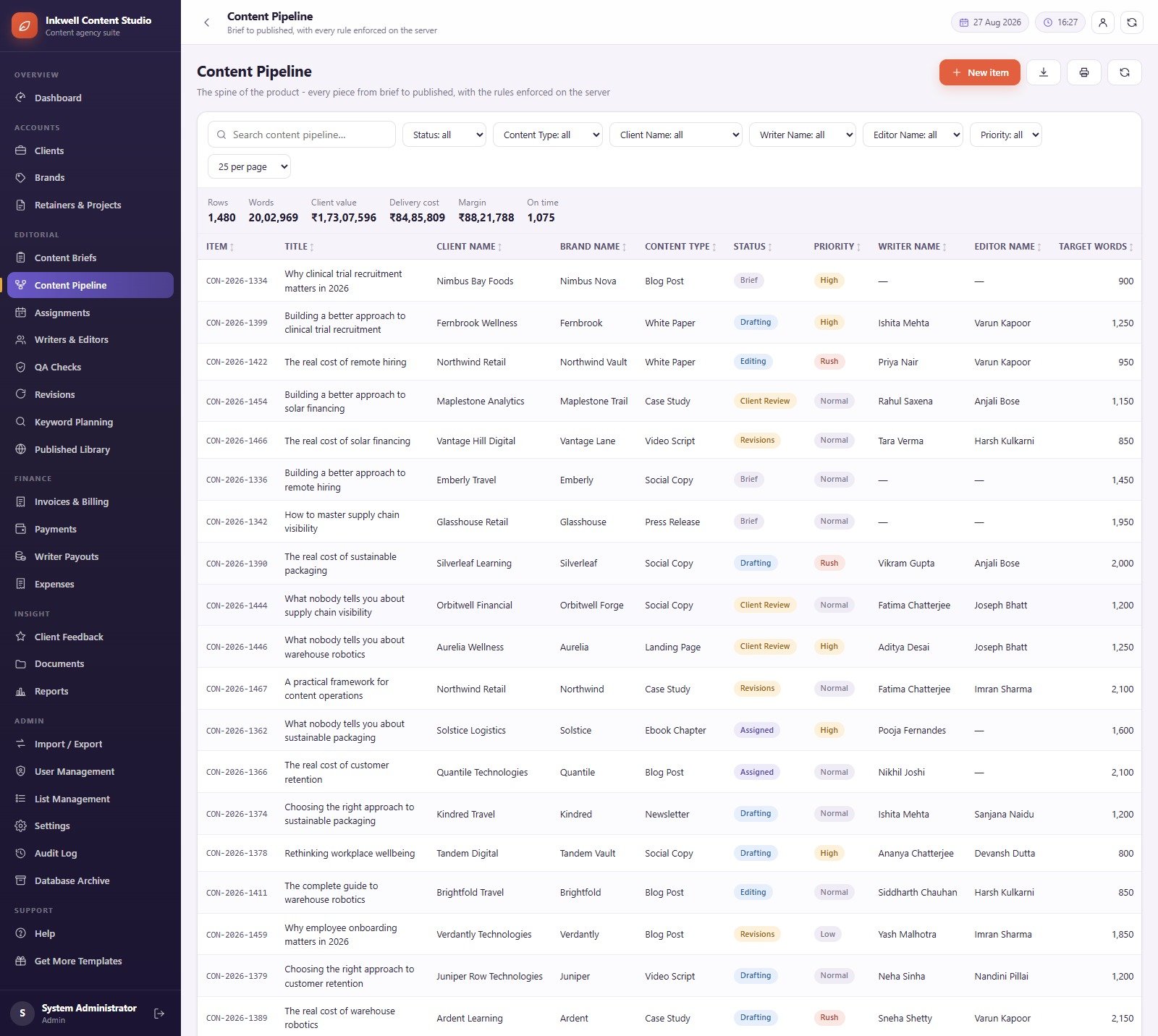Open the Status filter dropdown
The width and height of the screenshot is (1158, 1036).
[x=444, y=135]
